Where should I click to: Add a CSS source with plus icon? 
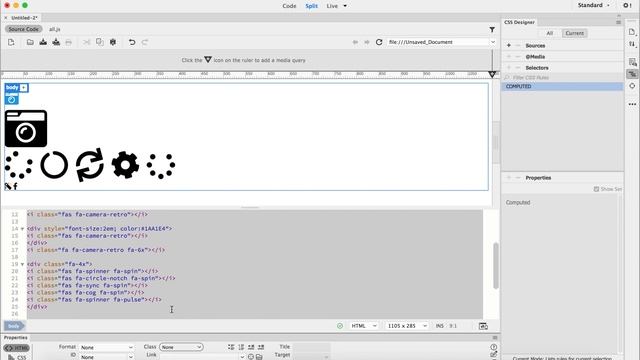(x=509, y=45)
